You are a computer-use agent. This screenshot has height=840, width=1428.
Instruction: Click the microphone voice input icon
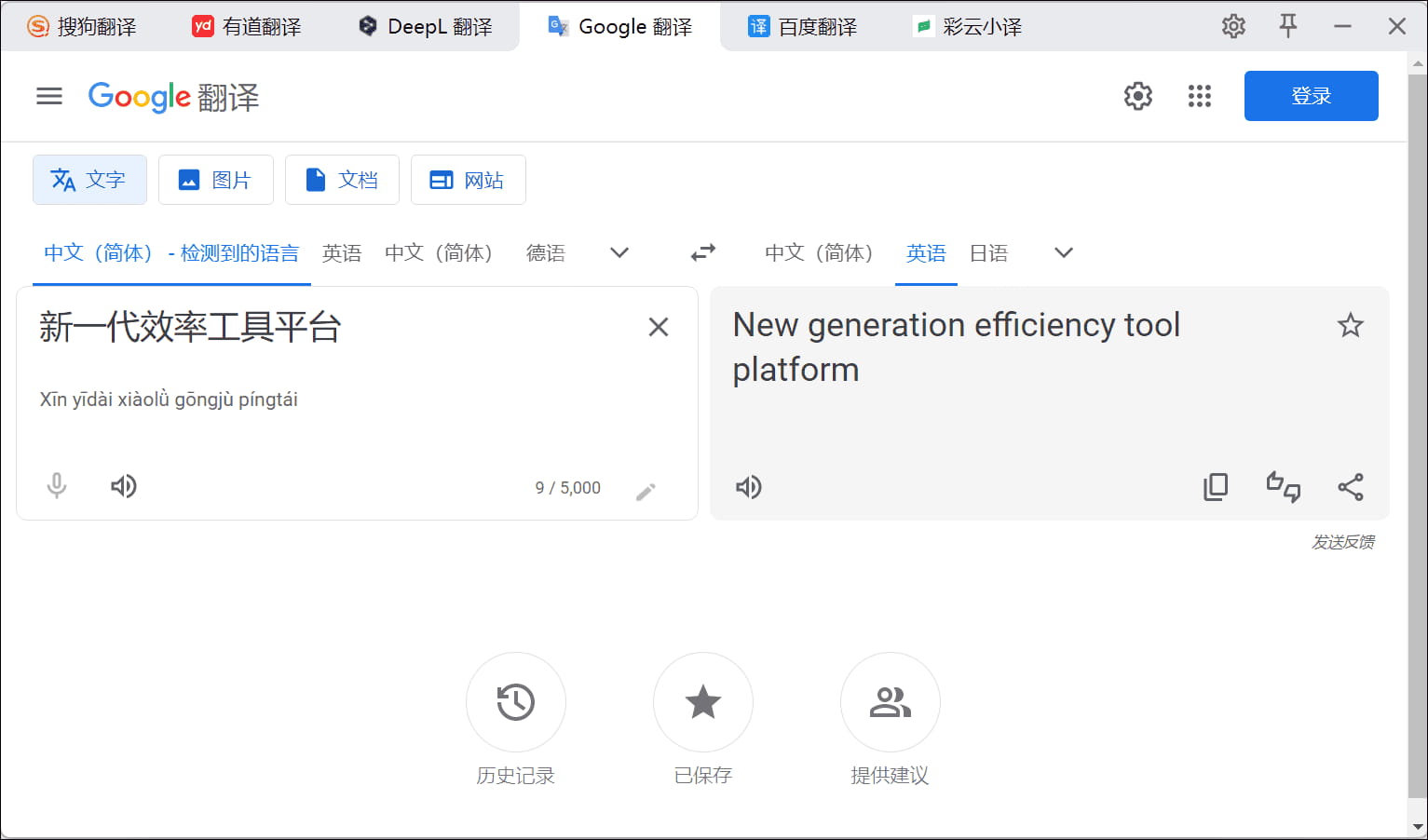click(57, 486)
